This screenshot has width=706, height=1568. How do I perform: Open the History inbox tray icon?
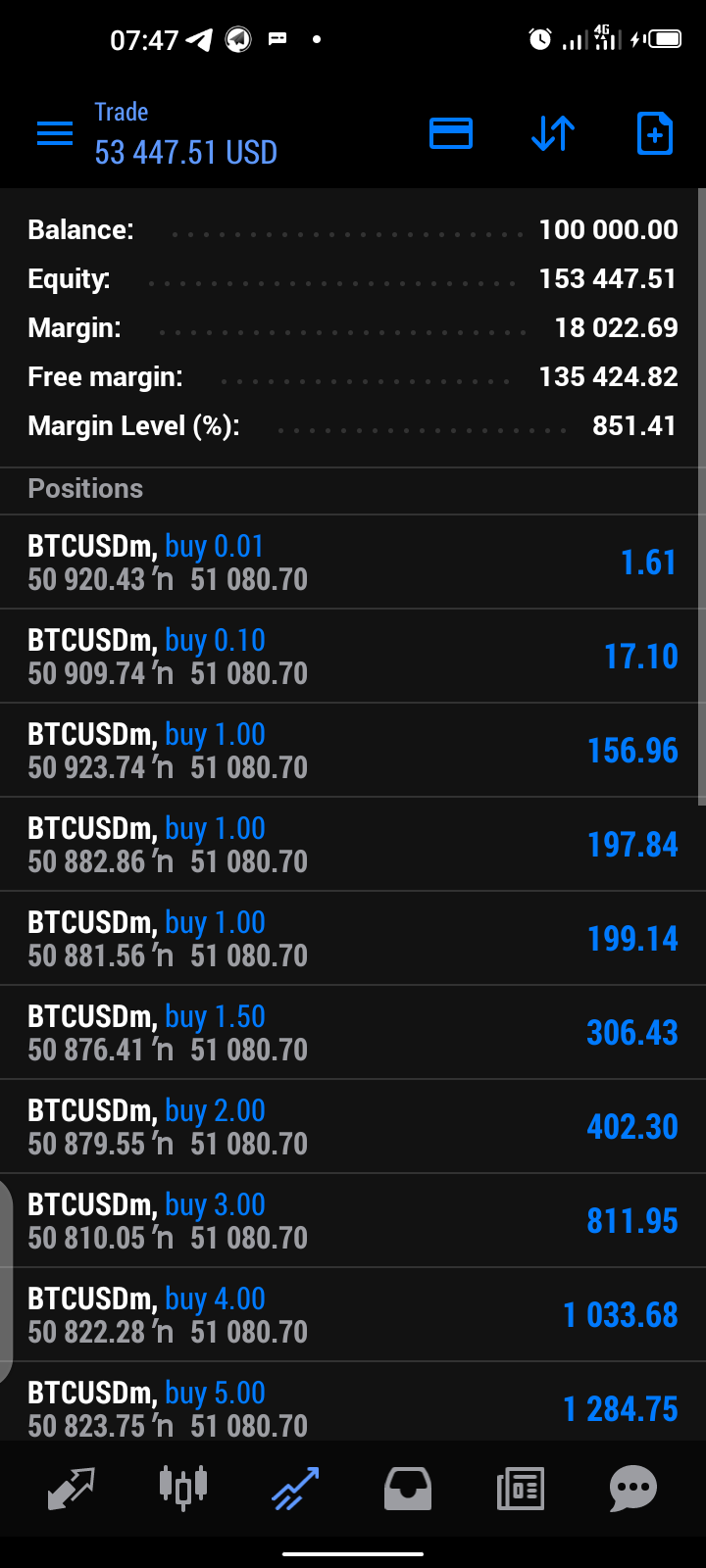pos(408,1488)
